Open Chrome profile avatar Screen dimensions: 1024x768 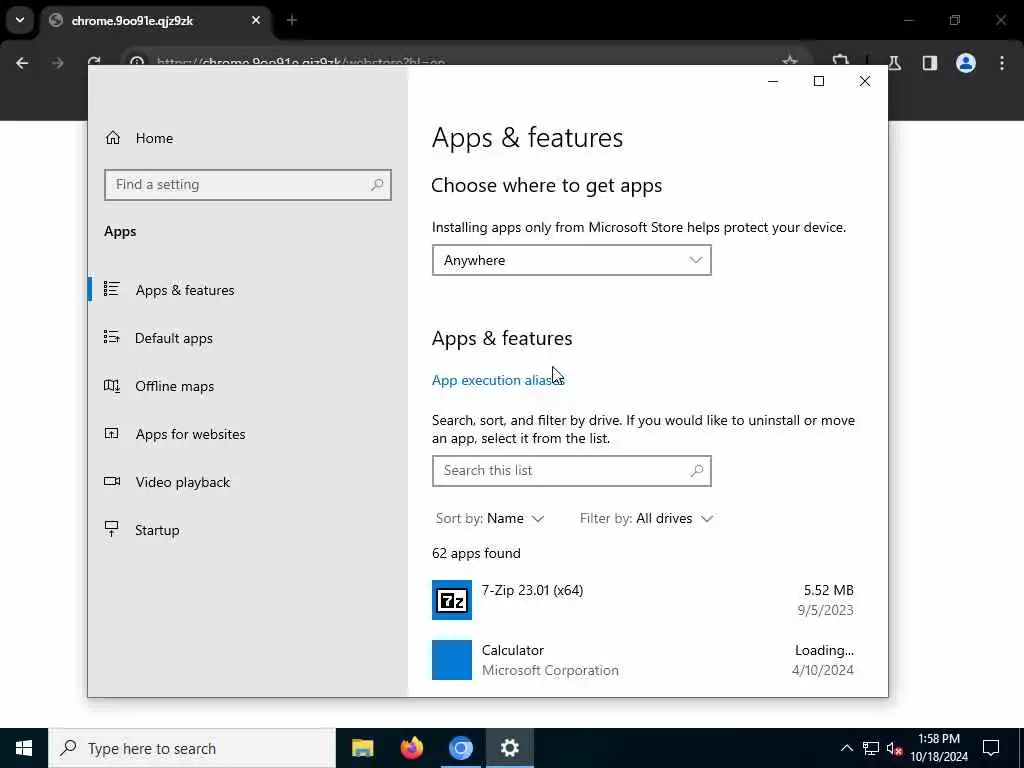click(x=966, y=63)
